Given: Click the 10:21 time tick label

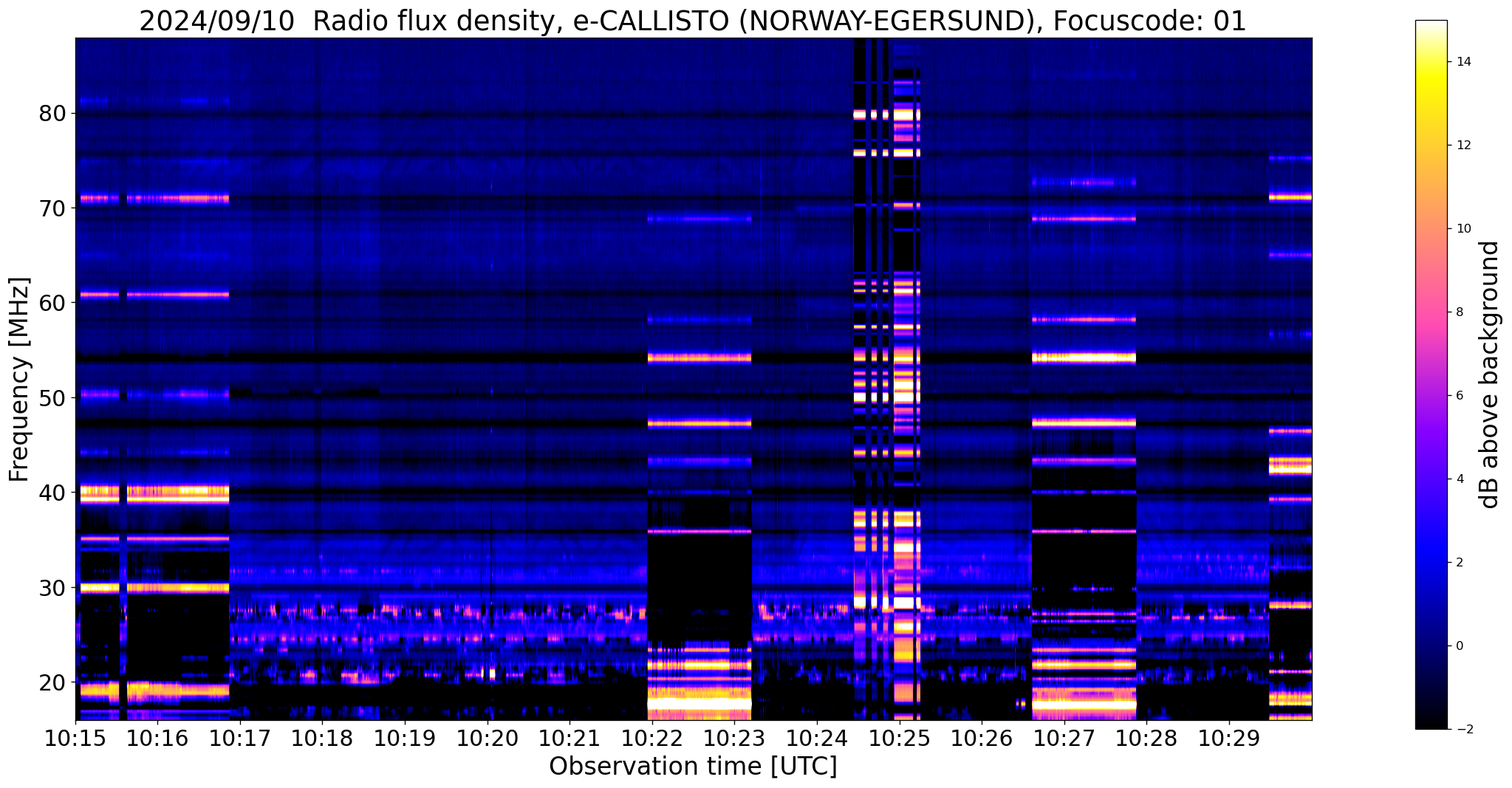Looking at the screenshot, I should pos(569,739).
